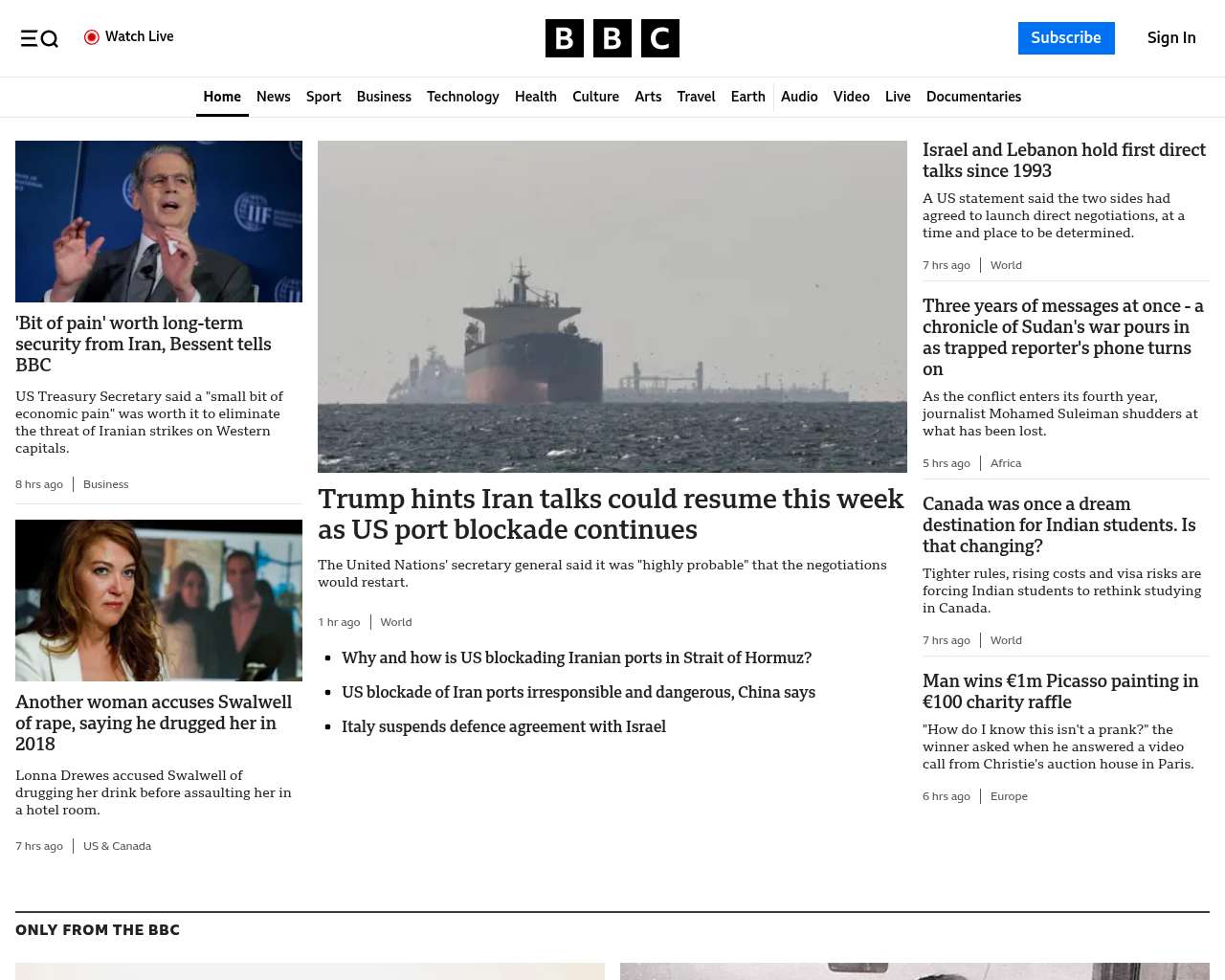Read Trump hints Iran talks headline
Screen dimensions: 1225x980
(x=611, y=514)
